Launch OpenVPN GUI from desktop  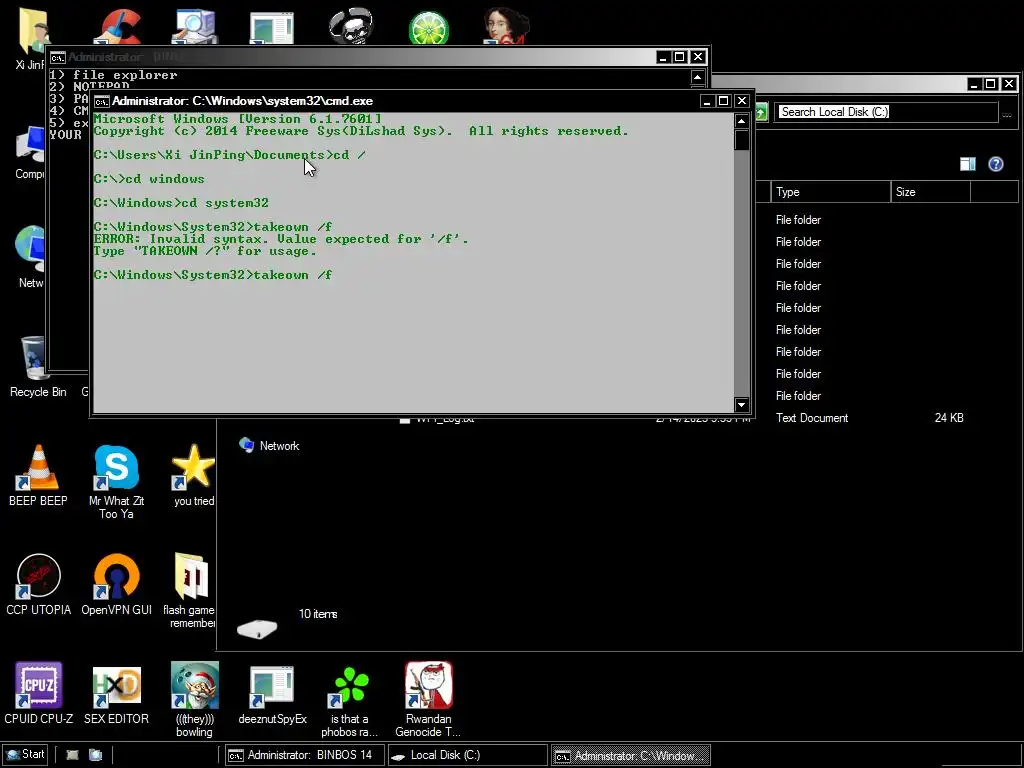116,584
